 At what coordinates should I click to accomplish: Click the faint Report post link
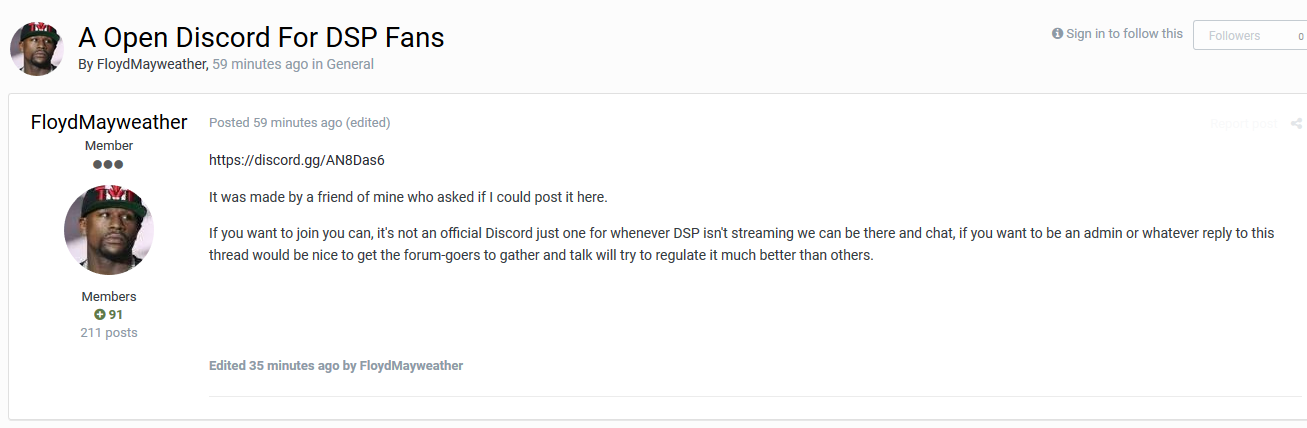pyautogui.click(x=1243, y=124)
